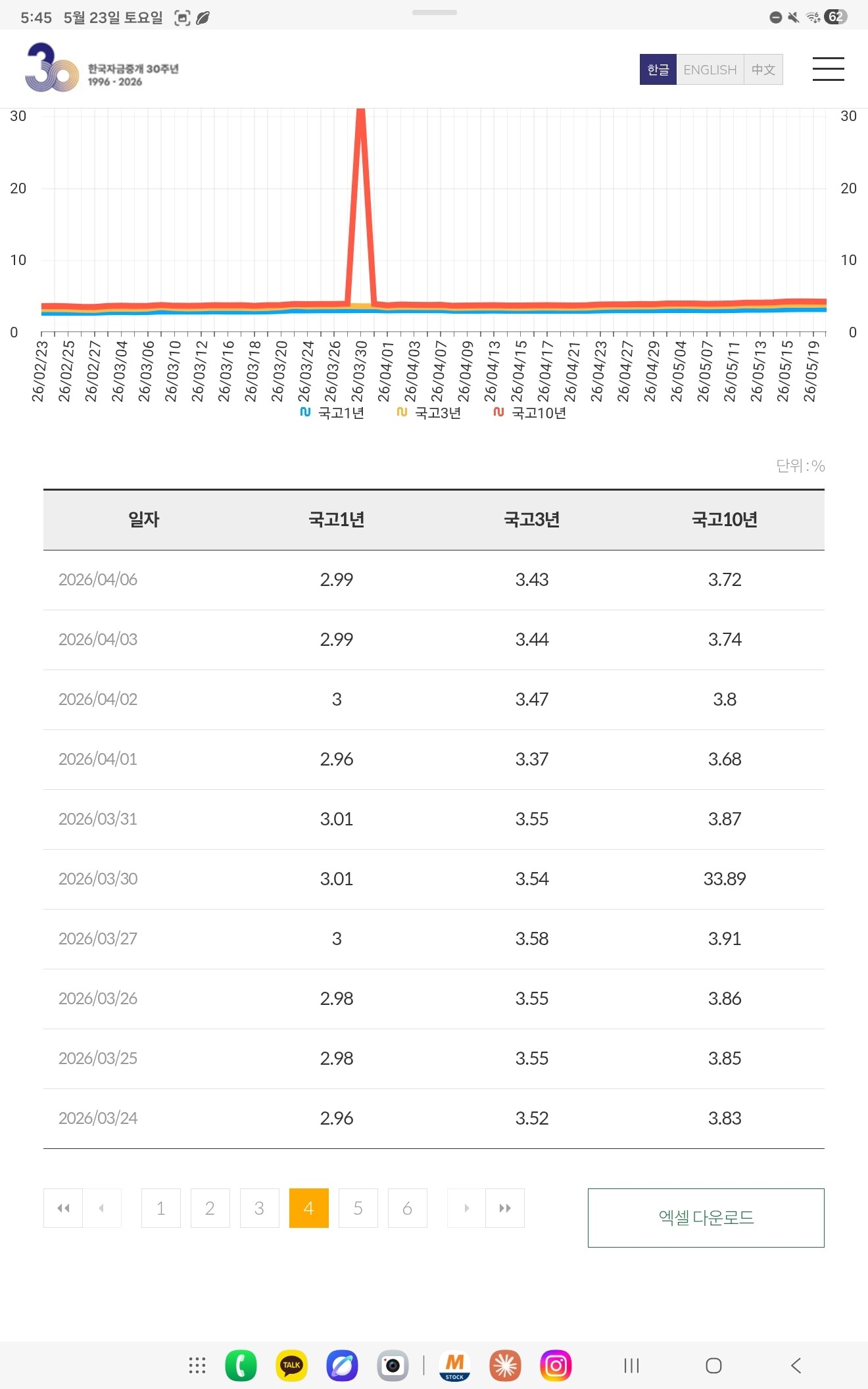The height and width of the screenshot is (1389, 868).
Task: Go to the last page arrow
Action: (x=505, y=1208)
